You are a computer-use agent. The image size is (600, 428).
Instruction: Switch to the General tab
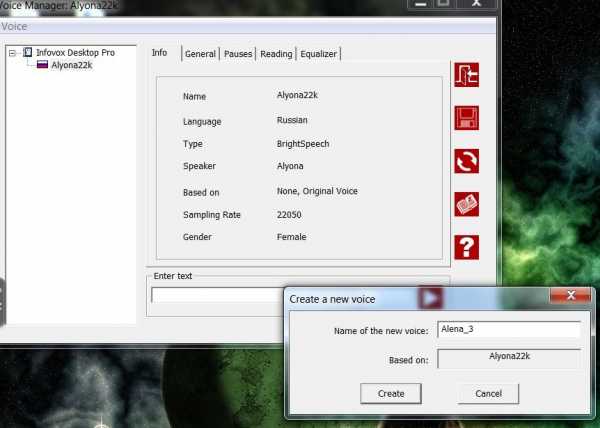click(200, 54)
